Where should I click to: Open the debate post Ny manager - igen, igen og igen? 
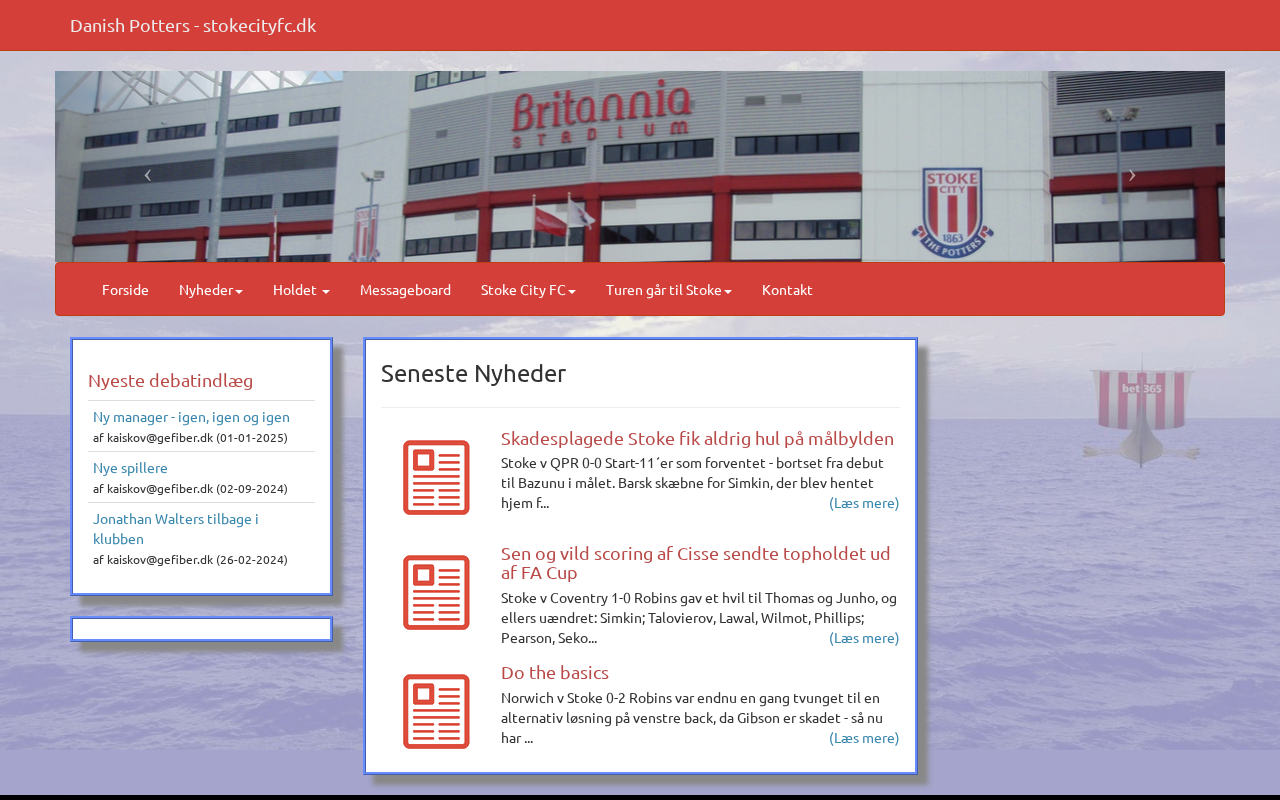(x=191, y=417)
